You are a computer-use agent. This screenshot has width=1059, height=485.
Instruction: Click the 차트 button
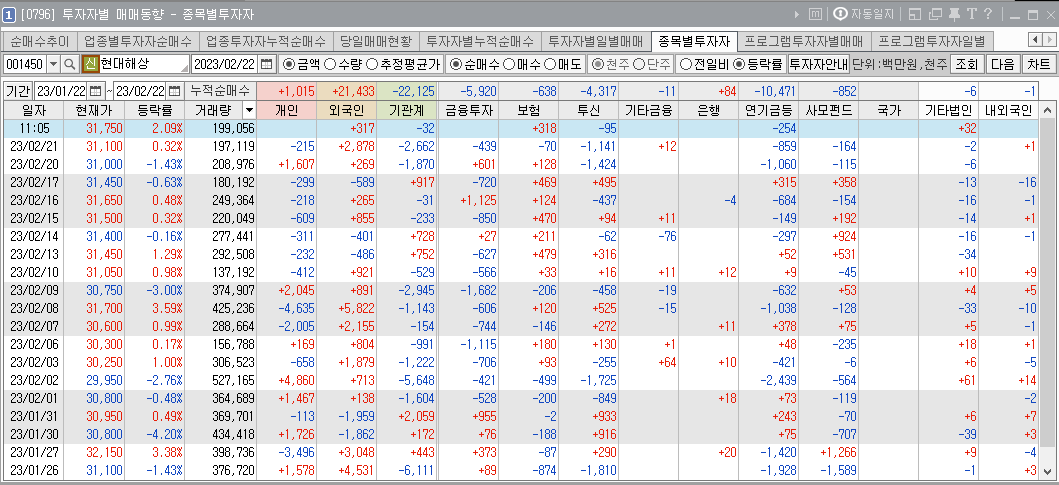coord(1039,64)
